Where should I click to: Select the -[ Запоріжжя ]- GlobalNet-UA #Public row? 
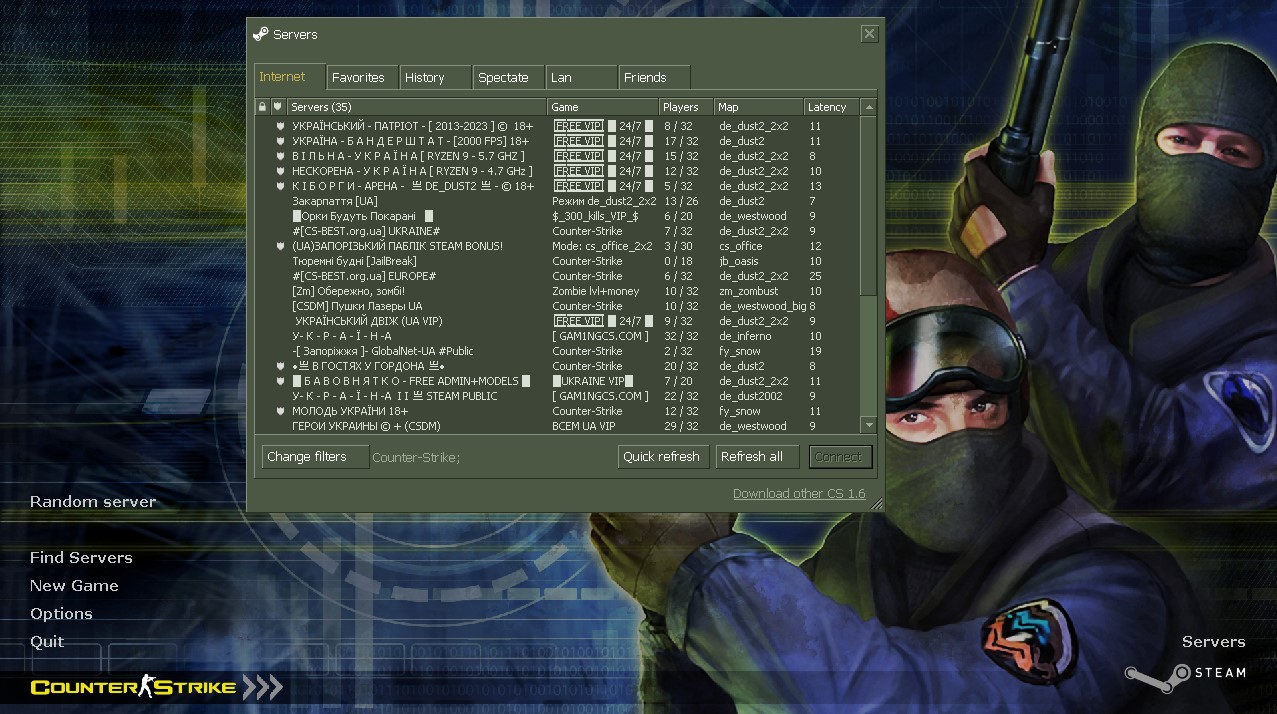coord(559,351)
